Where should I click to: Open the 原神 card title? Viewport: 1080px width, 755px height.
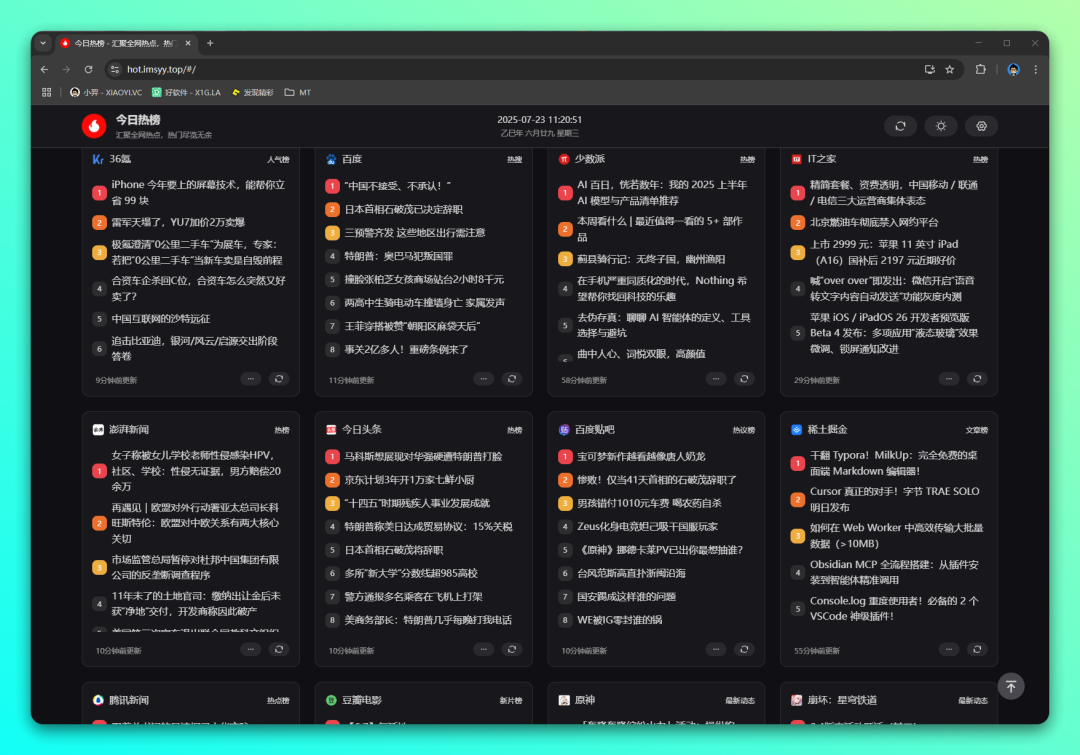click(585, 701)
